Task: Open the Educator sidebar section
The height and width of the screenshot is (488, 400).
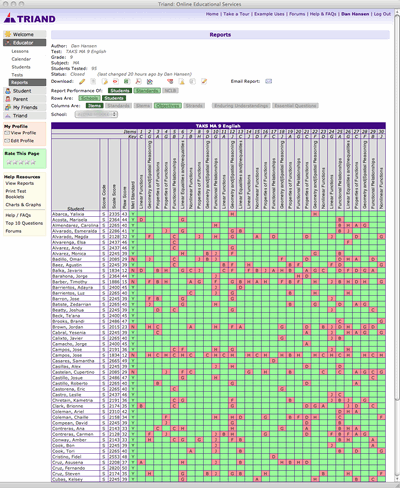Action: (25, 43)
